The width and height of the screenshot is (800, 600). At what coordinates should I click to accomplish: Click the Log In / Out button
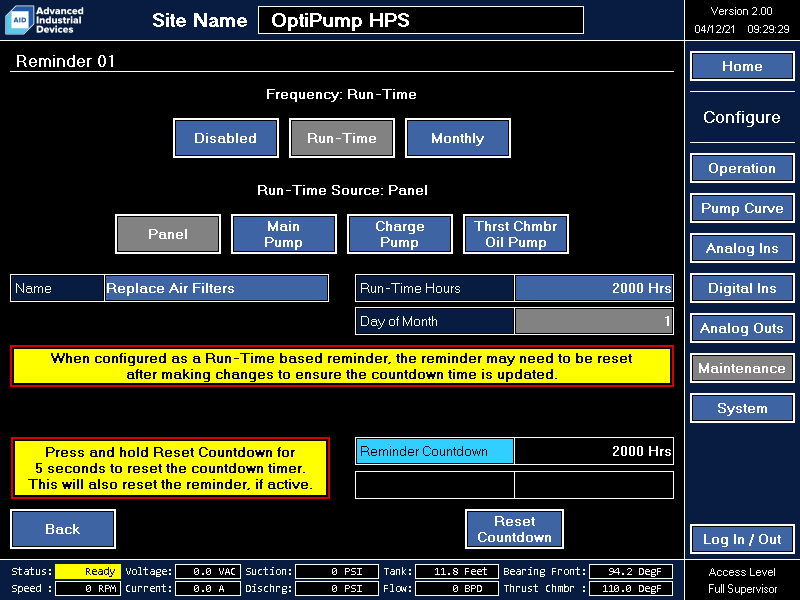pos(742,539)
